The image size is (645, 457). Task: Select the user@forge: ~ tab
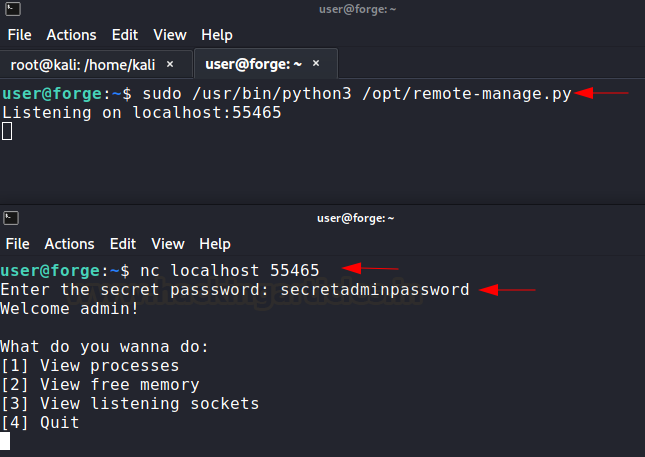tap(253, 64)
